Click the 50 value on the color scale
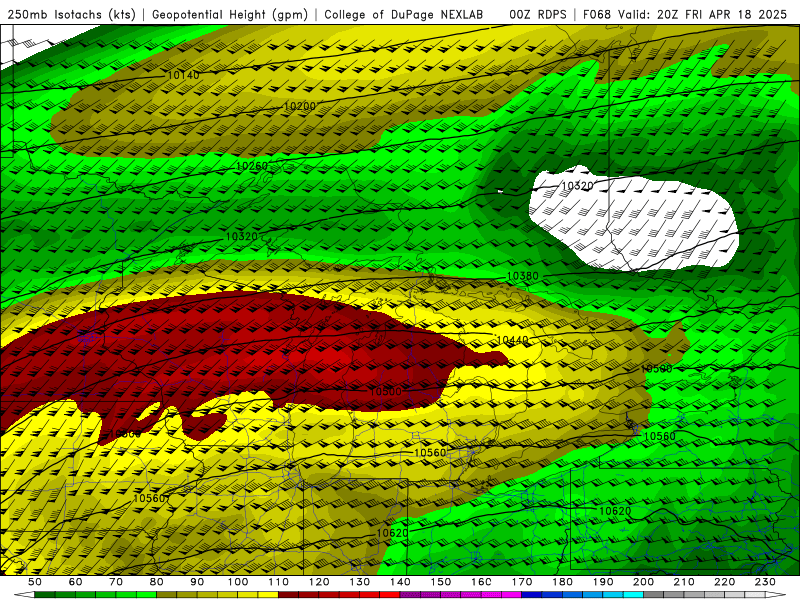Viewport: 800px width, 600px height. tap(35, 582)
